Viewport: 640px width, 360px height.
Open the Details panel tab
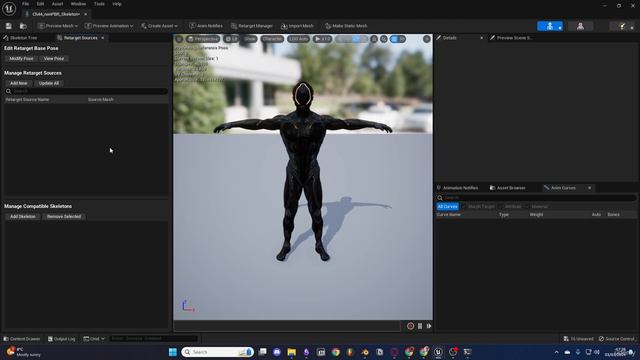449,38
